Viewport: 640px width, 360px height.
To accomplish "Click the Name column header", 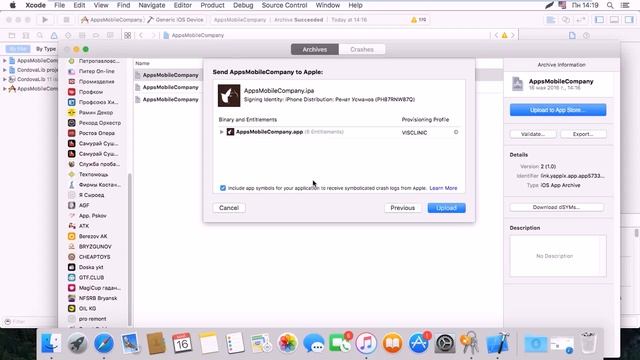I will (x=142, y=63).
